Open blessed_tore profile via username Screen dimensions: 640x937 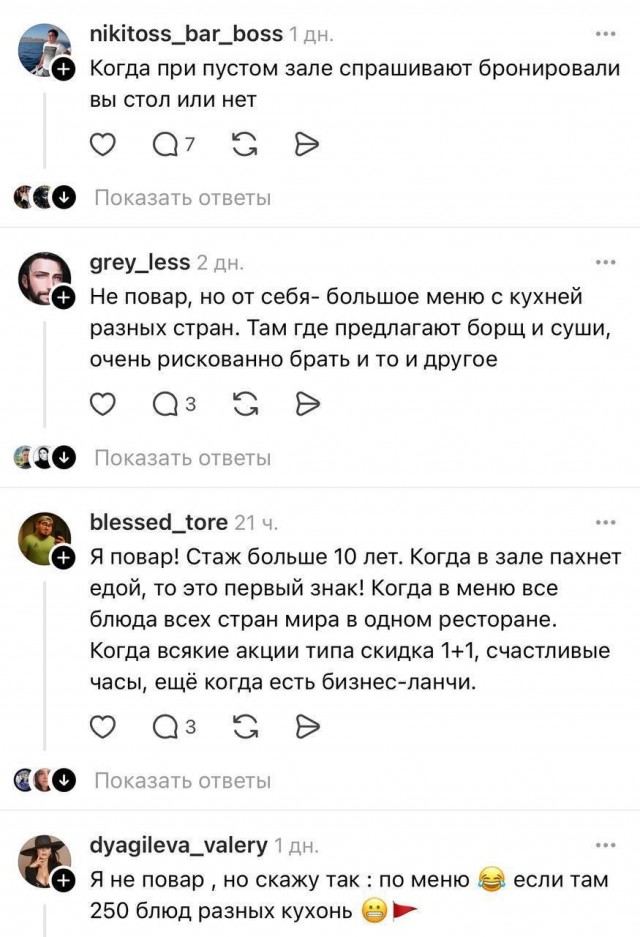158,522
